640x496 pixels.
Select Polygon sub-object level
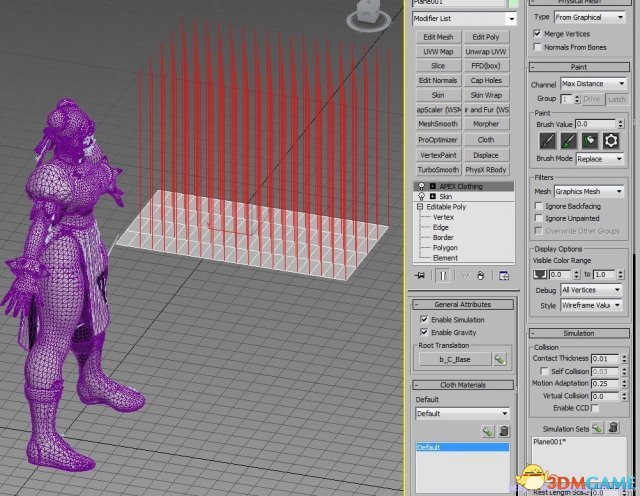coord(445,247)
